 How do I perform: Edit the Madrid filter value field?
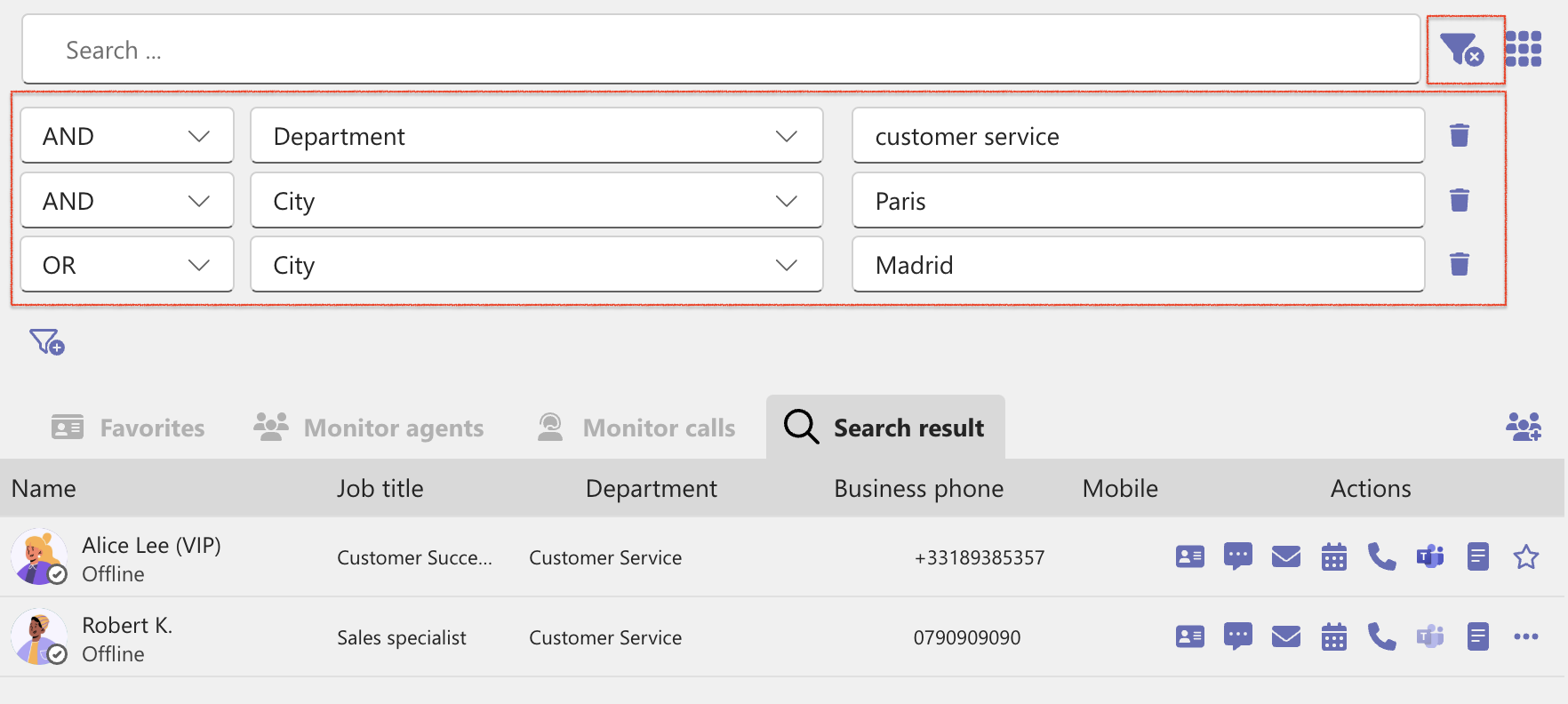click(x=1139, y=265)
